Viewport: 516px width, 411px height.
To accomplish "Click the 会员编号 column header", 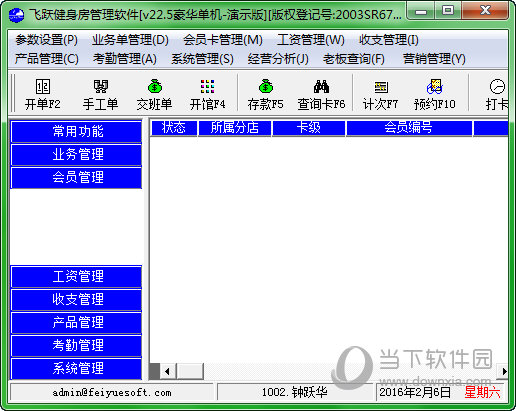I will pyautogui.click(x=409, y=128).
